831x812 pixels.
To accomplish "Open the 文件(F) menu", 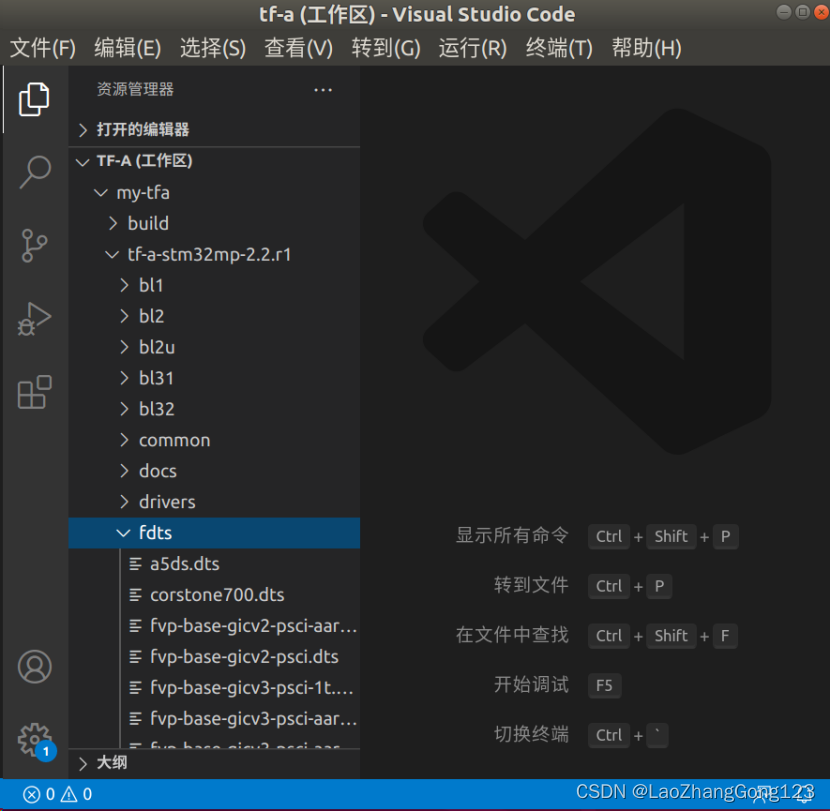I will [42, 47].
